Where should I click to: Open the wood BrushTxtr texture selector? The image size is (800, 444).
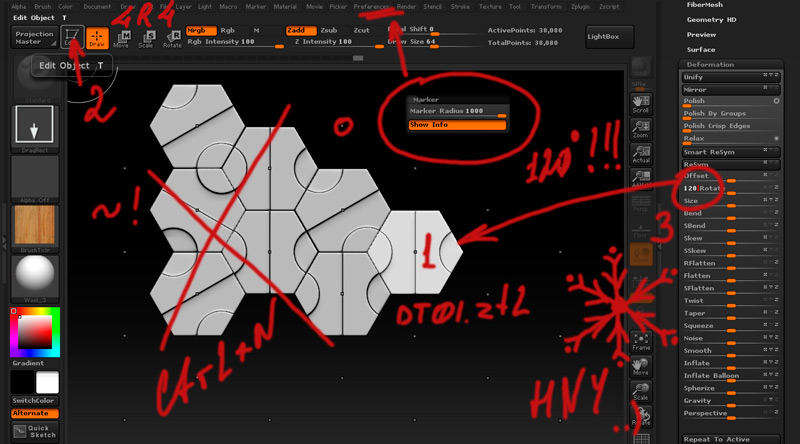coord(35,228)
